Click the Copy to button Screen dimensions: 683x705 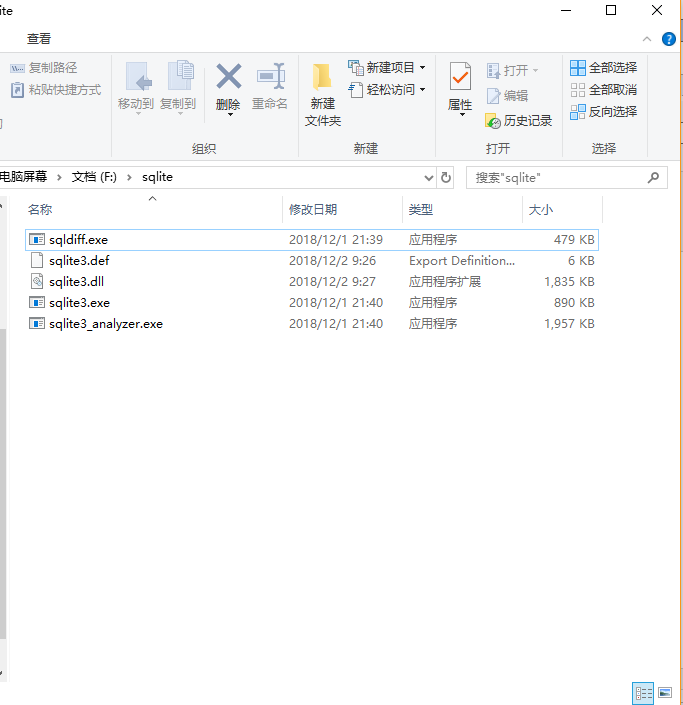point(178,87)
